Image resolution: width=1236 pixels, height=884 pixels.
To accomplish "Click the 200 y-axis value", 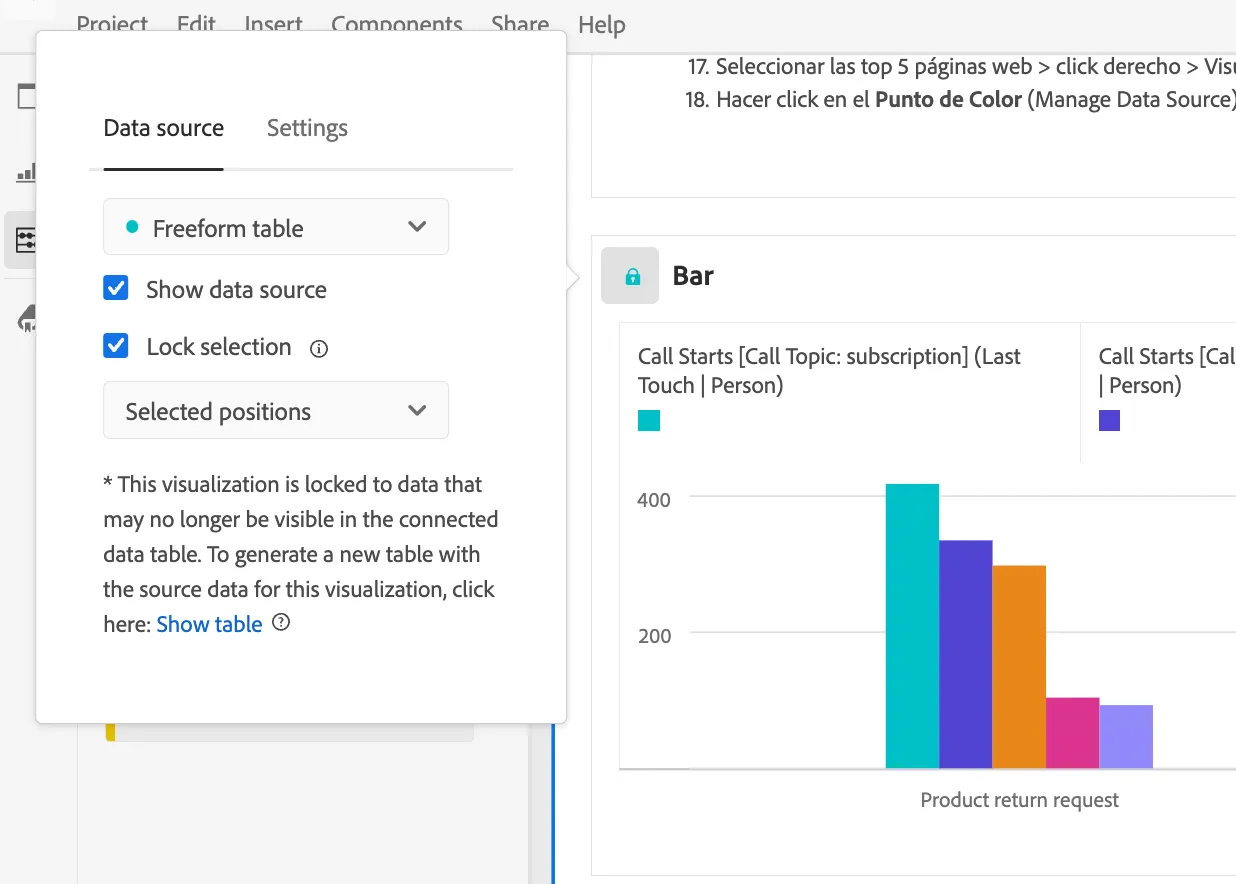I will (x=655, y=635).
